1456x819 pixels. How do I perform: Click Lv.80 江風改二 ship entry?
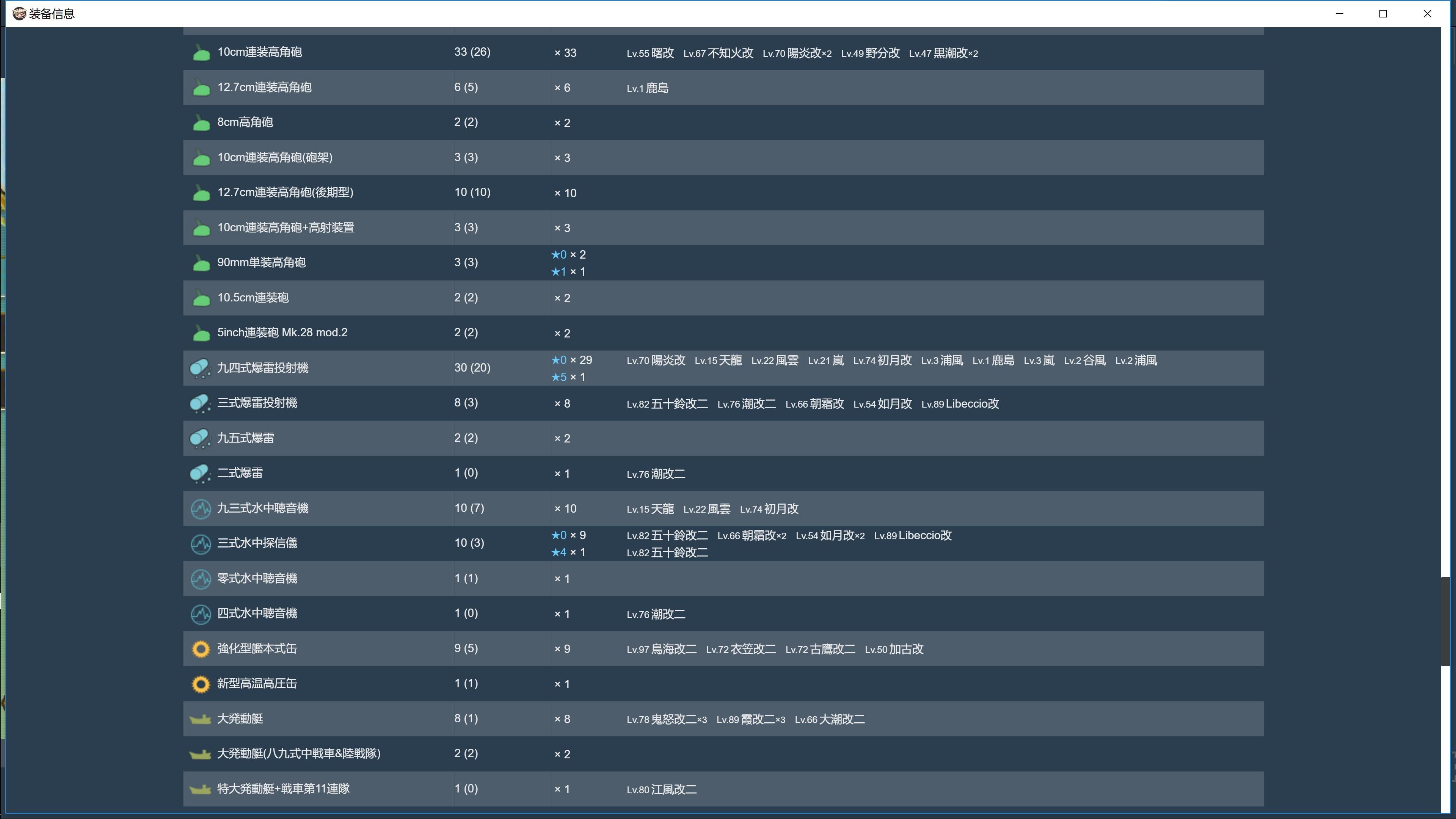[661, 789]
